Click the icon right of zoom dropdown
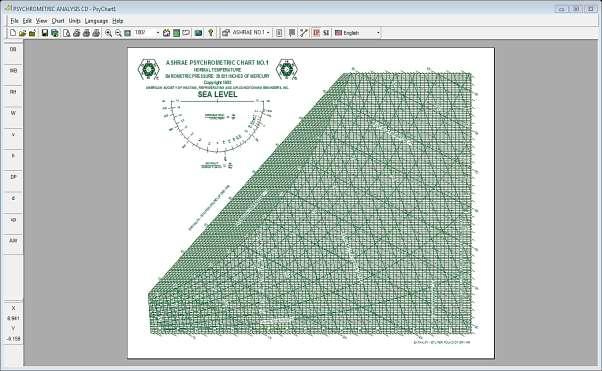The image size is (602, 371). [166, 33]
